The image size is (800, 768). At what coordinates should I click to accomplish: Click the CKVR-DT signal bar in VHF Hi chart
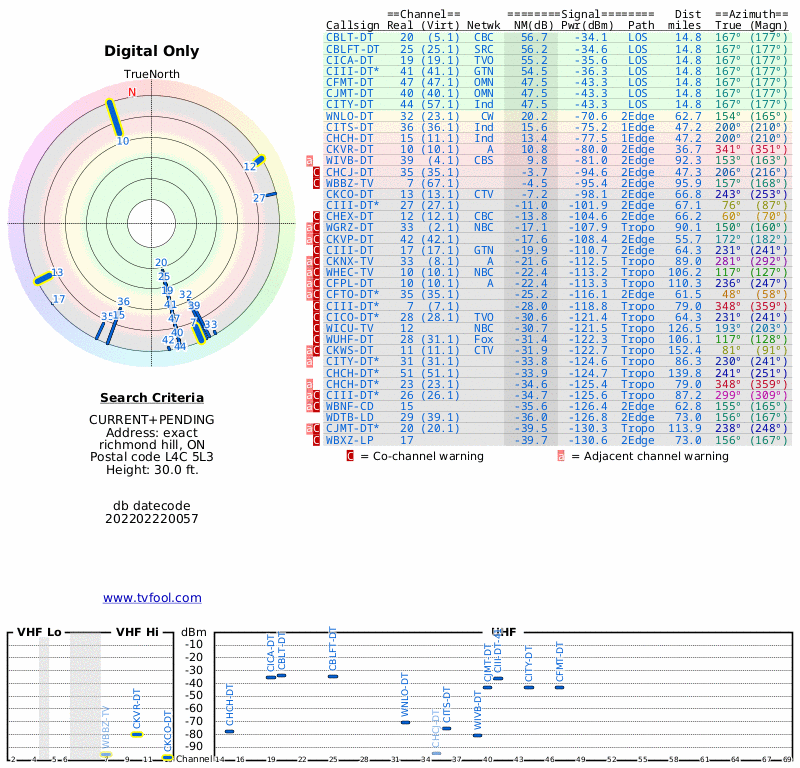(x=137, y=735)
